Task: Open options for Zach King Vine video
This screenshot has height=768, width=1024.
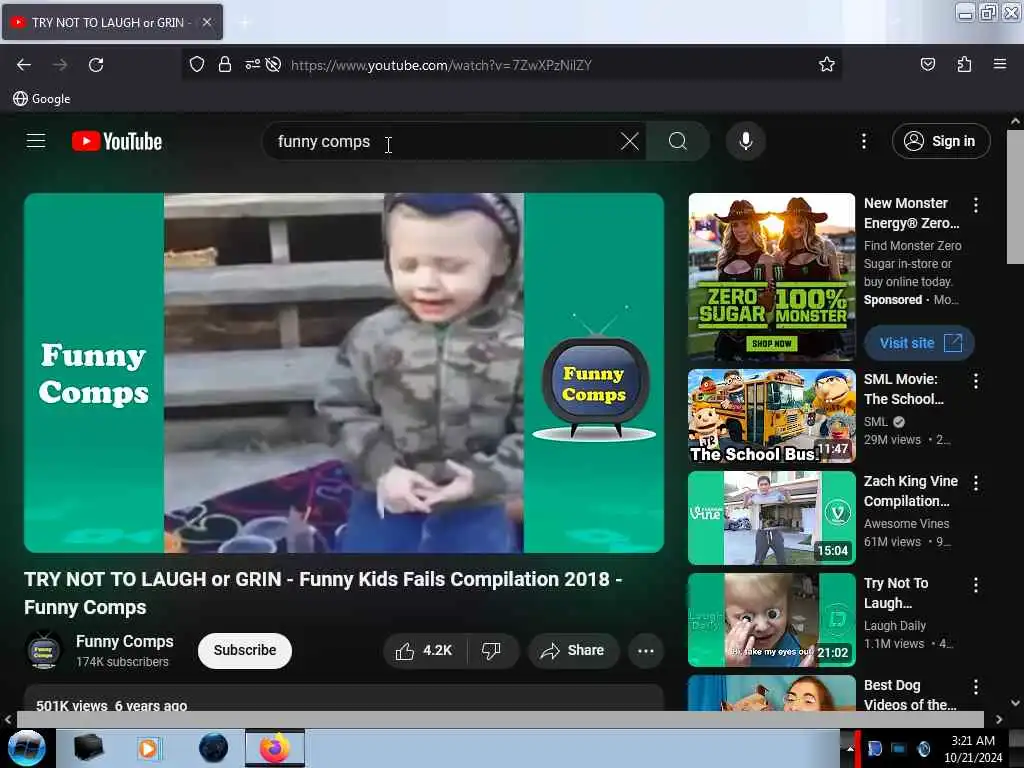Action: (x=976, y=483)
